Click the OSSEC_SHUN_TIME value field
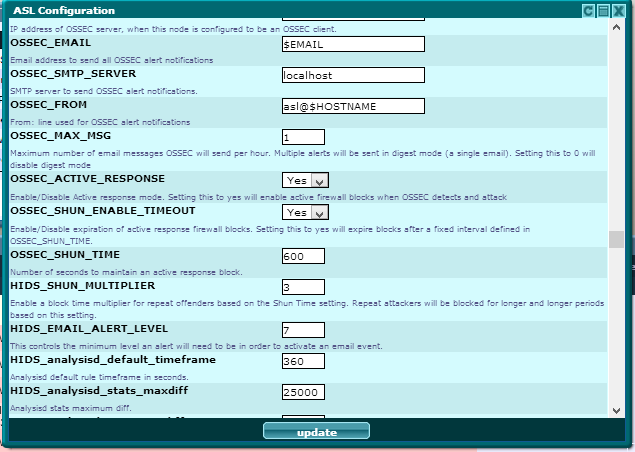This screenshot has width=635, height=452. [x=303, y=256]
